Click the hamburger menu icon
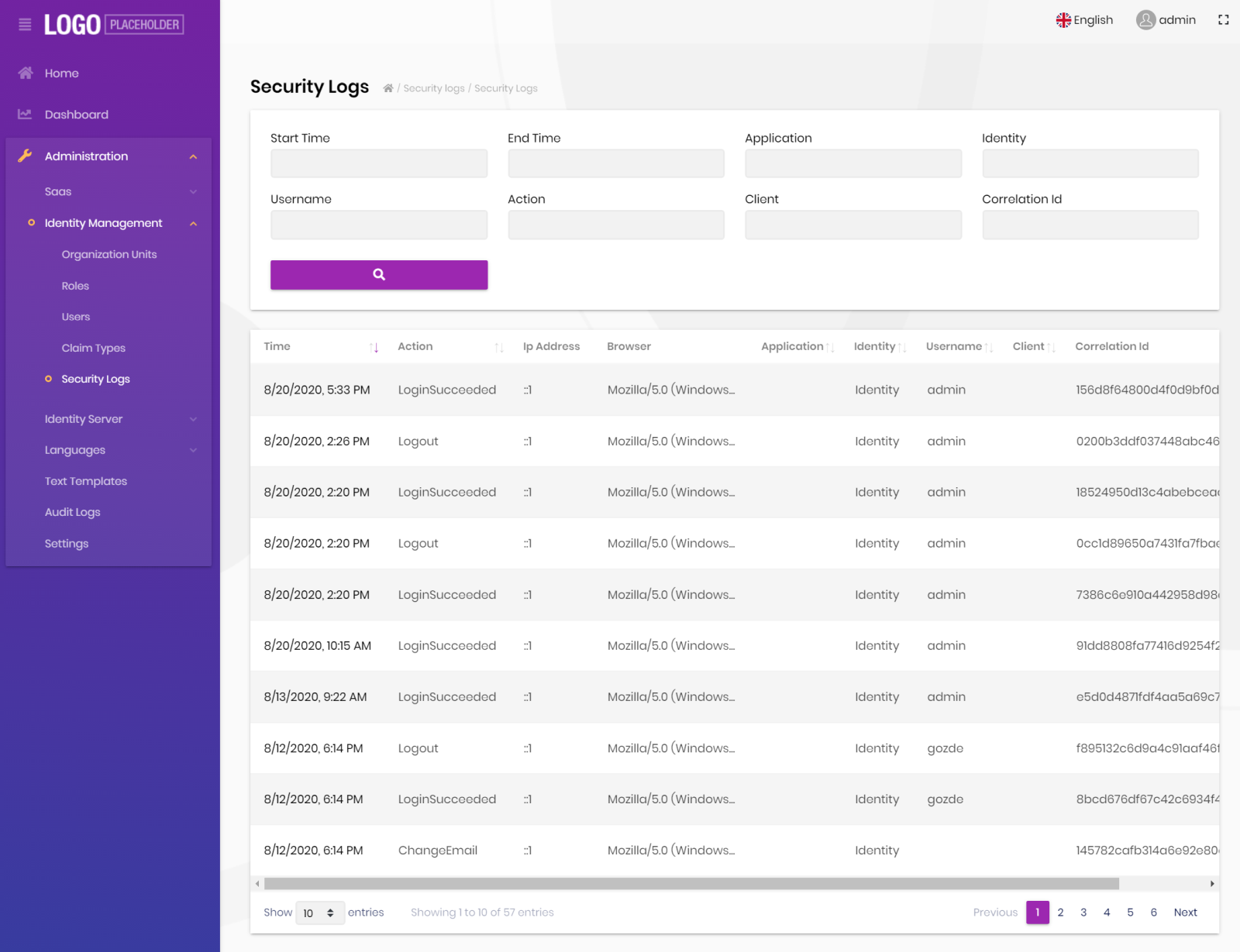The image size is (1240, 952). tap(25, 25)
